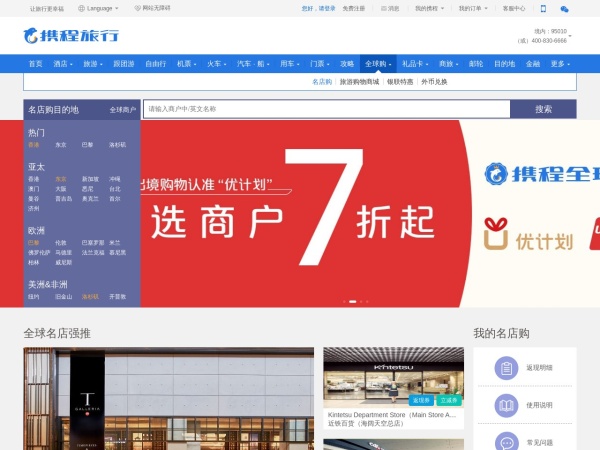Click the 使用说明 open-book icon

(506, 405)
